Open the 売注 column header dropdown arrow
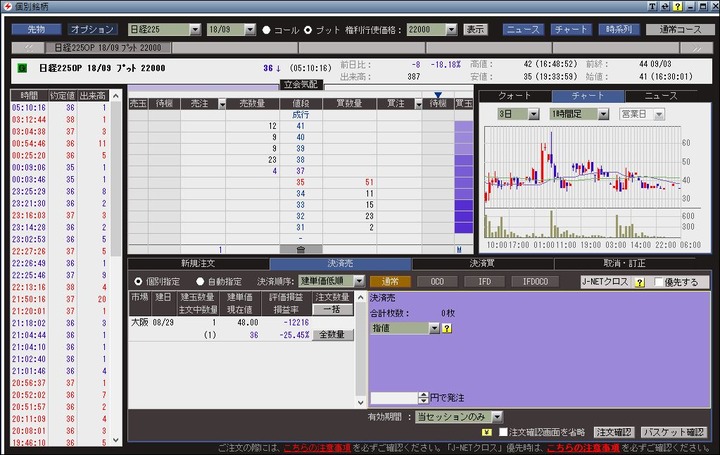Screen dimensions: 720x455 222,104
